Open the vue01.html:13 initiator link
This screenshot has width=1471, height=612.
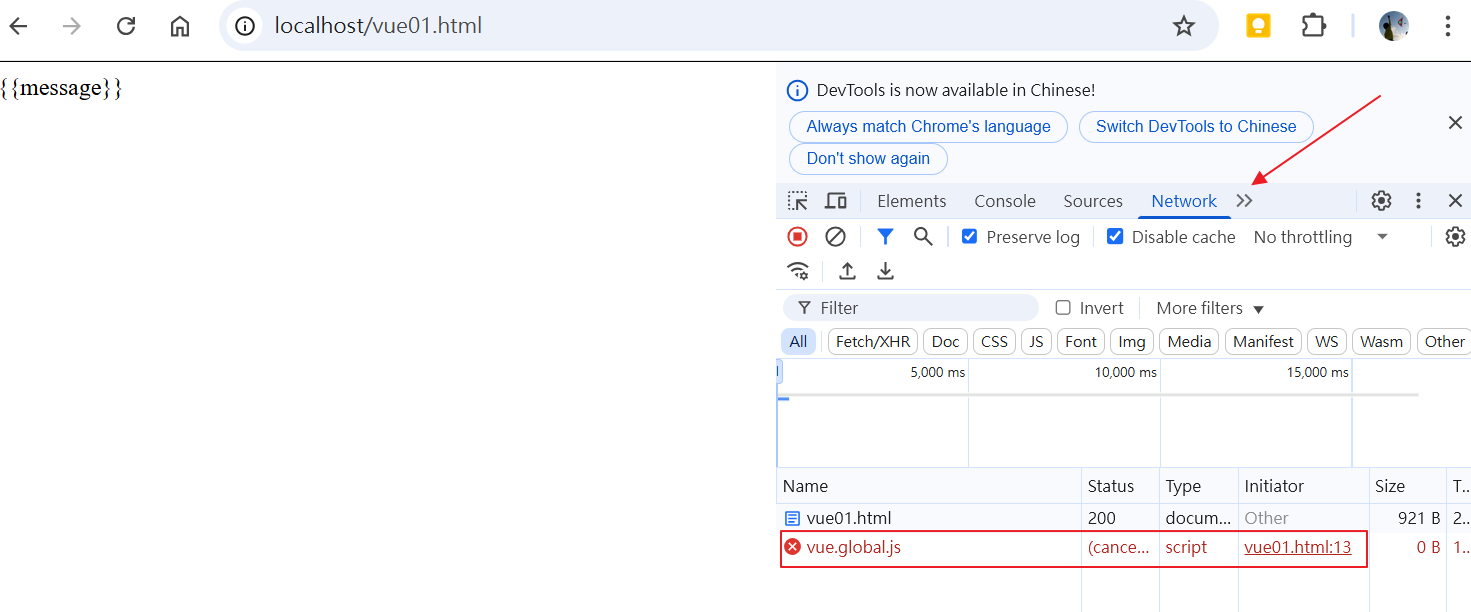(1297, 547)
